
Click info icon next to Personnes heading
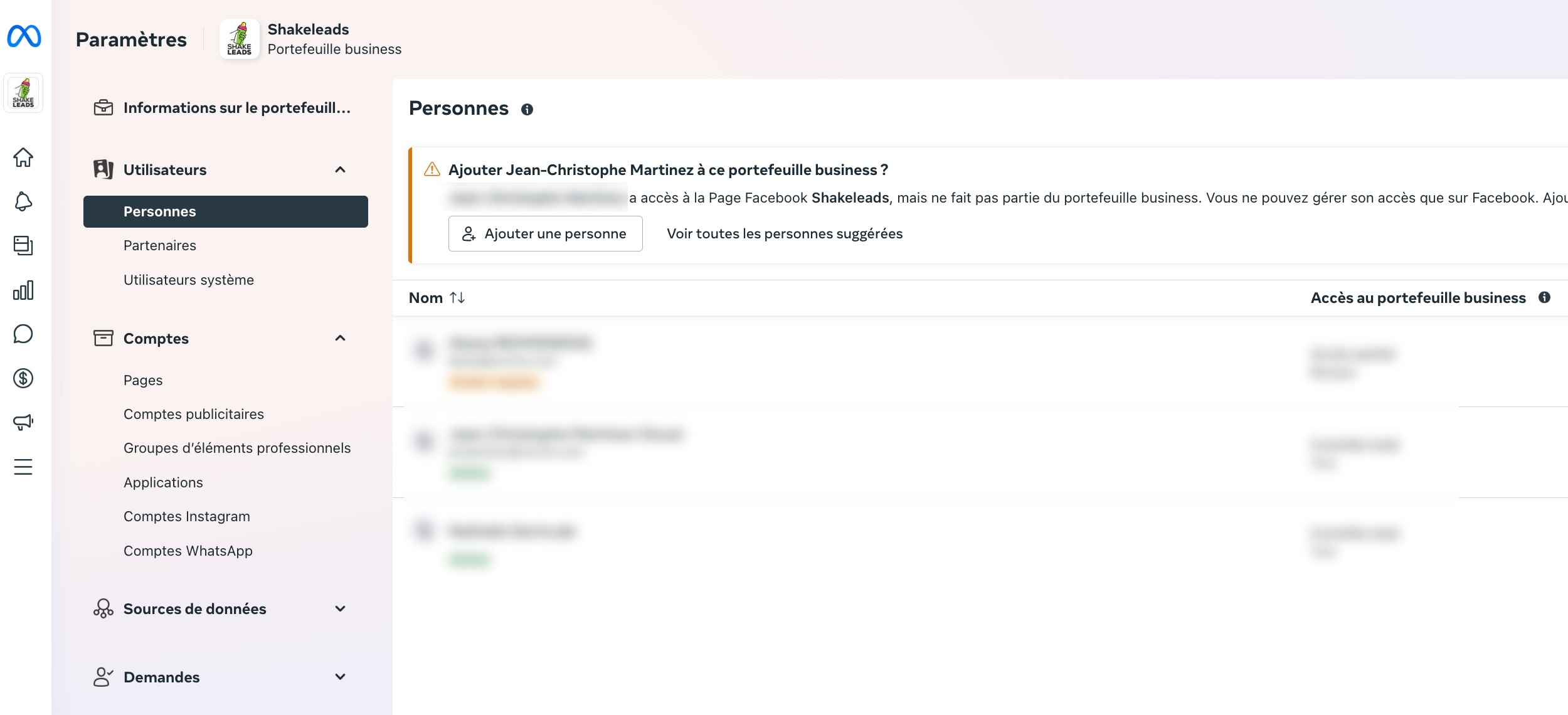click(527, 110)
